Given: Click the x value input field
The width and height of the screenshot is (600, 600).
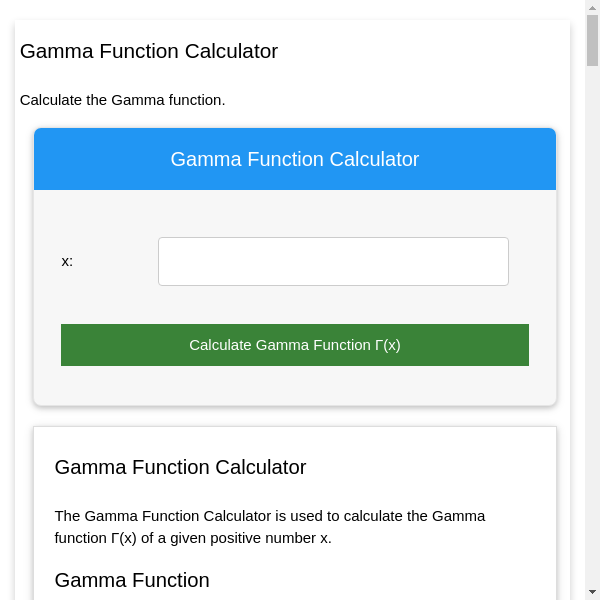Looking at the screenshot, I should click(333, 261).
